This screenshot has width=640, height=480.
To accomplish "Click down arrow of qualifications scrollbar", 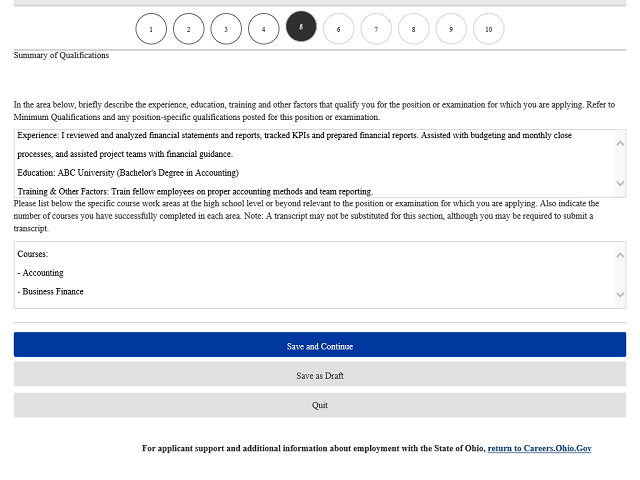I will (620, 183).
